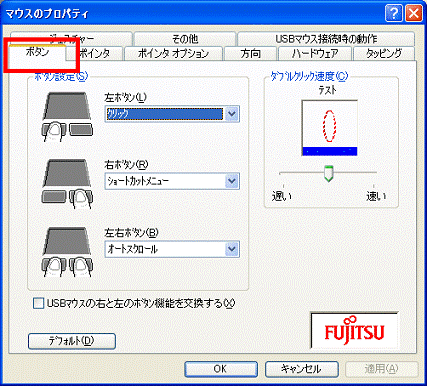Click the オートスクロール combo box field
The width and height of the screenshot is (427, 386).
pos(172,249)
